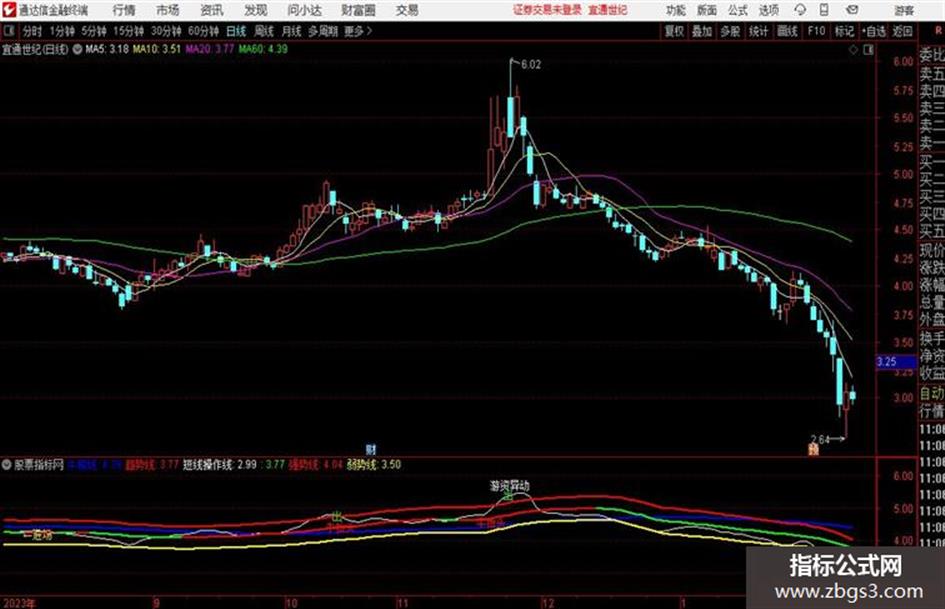Select the 周线 weekly chart tab
Image resolution: width=945 pixels, height=609 pixels.
click(x=264, y=31)
